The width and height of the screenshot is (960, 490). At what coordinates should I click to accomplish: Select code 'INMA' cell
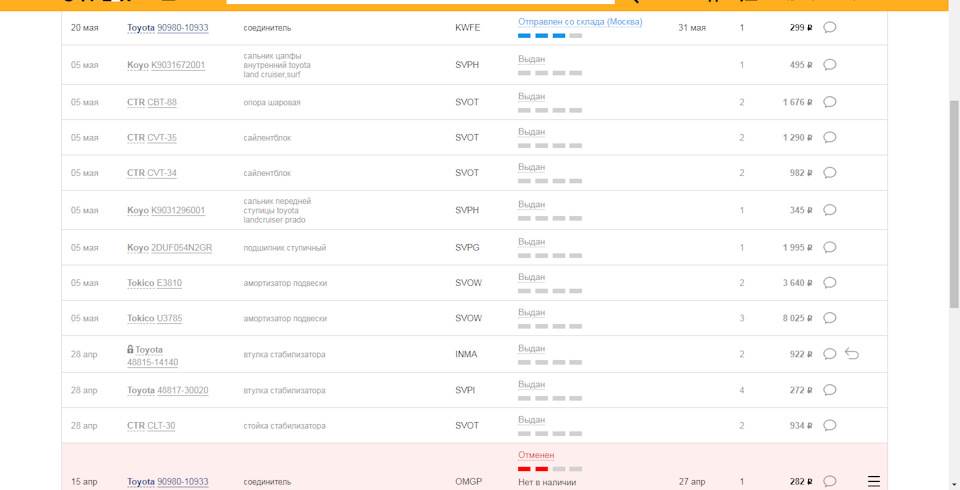[466, 354]
